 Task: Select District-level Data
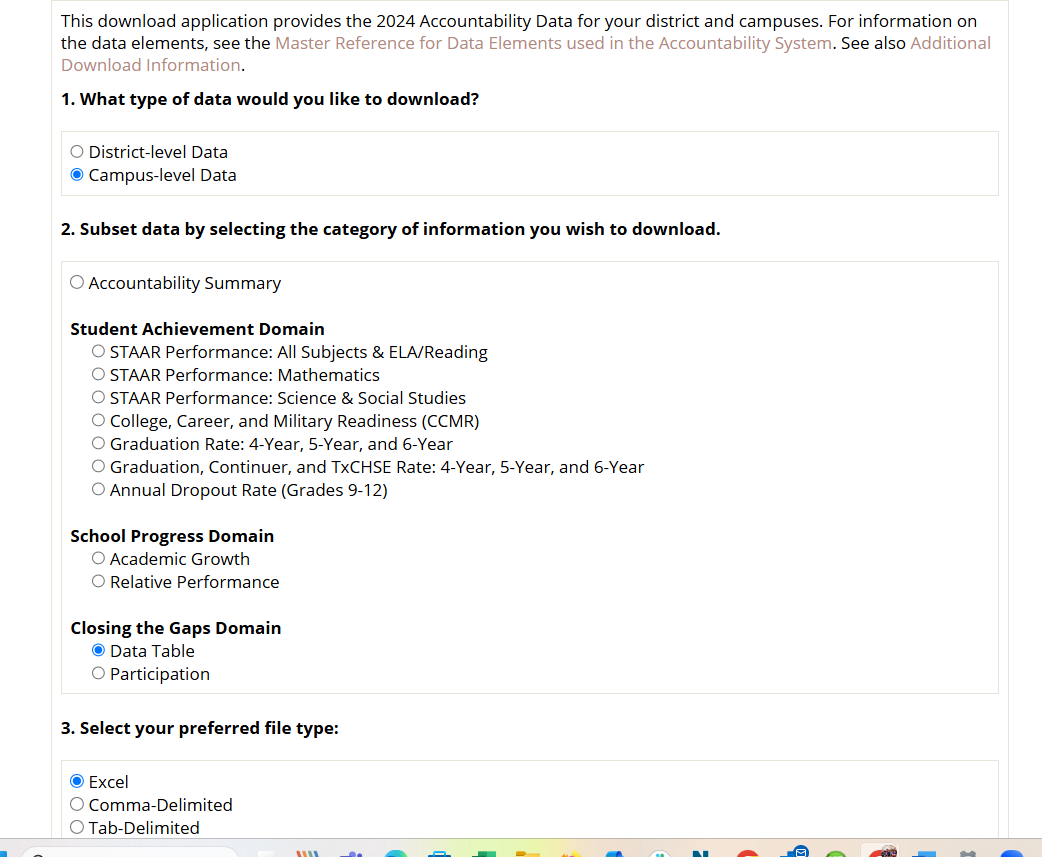click(77, 151)
